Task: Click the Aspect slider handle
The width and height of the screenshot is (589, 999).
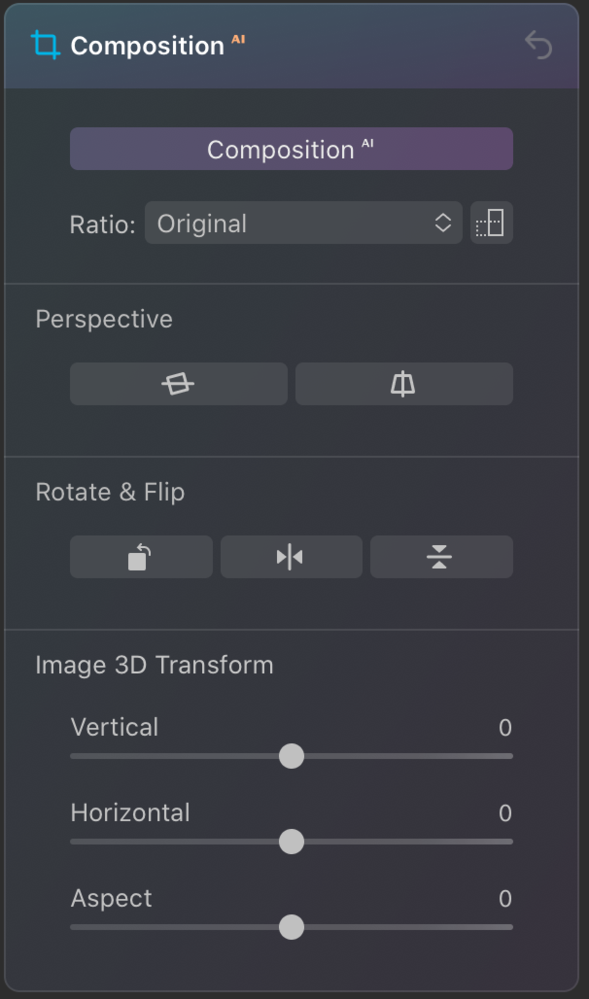Action: (x=291, y=927)
